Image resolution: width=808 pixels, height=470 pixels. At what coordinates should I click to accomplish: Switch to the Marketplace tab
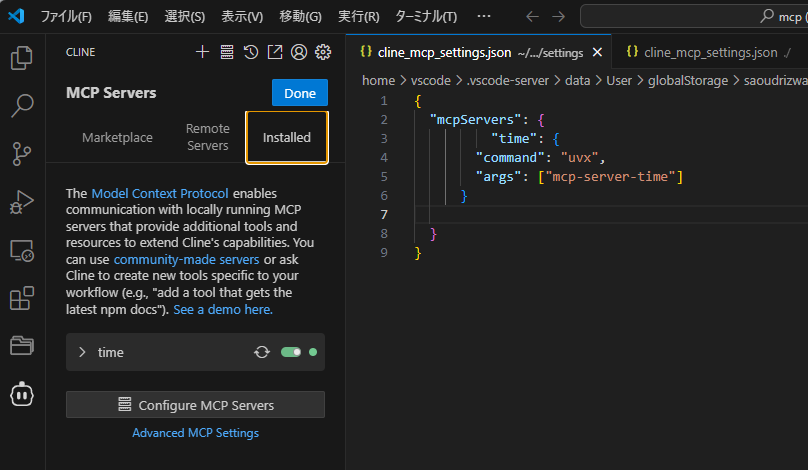(117, 138)
